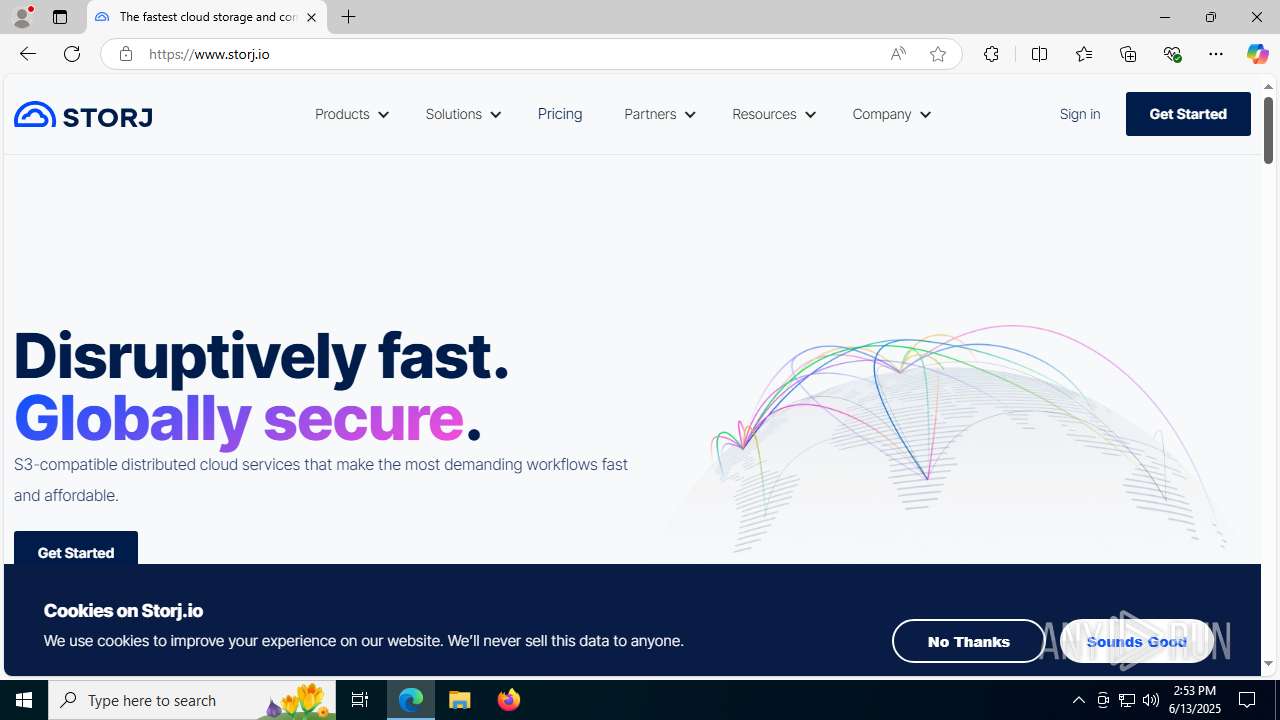Click the Sign in link

pyautogui.click(x=1080, y=114)
